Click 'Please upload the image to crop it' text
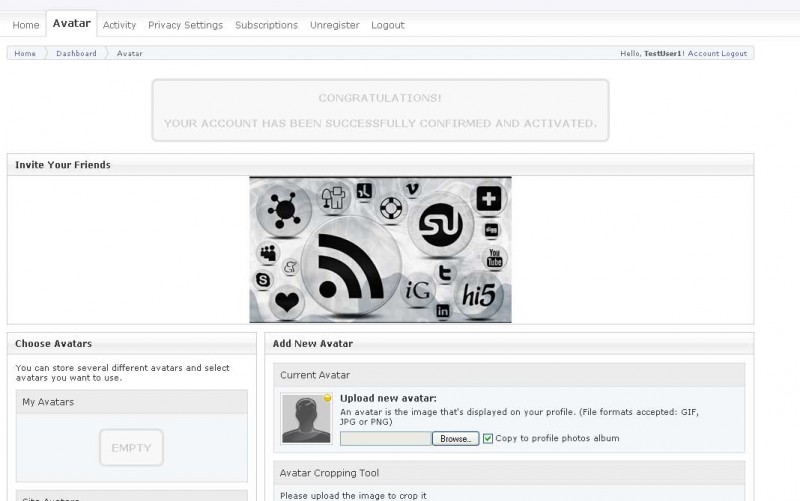This screenshot has width=800, height=501. pyautogui.click(x=353, y=495)
